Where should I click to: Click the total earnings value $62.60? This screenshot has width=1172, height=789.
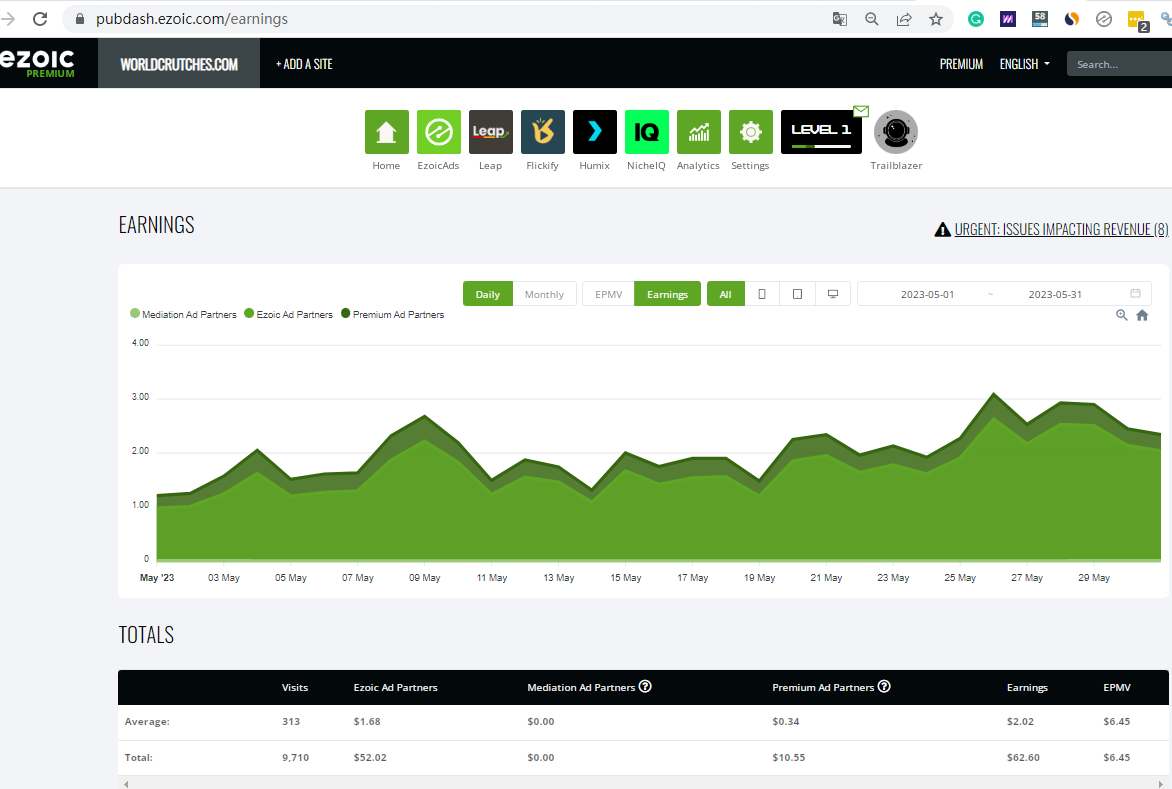[1023, 758]
